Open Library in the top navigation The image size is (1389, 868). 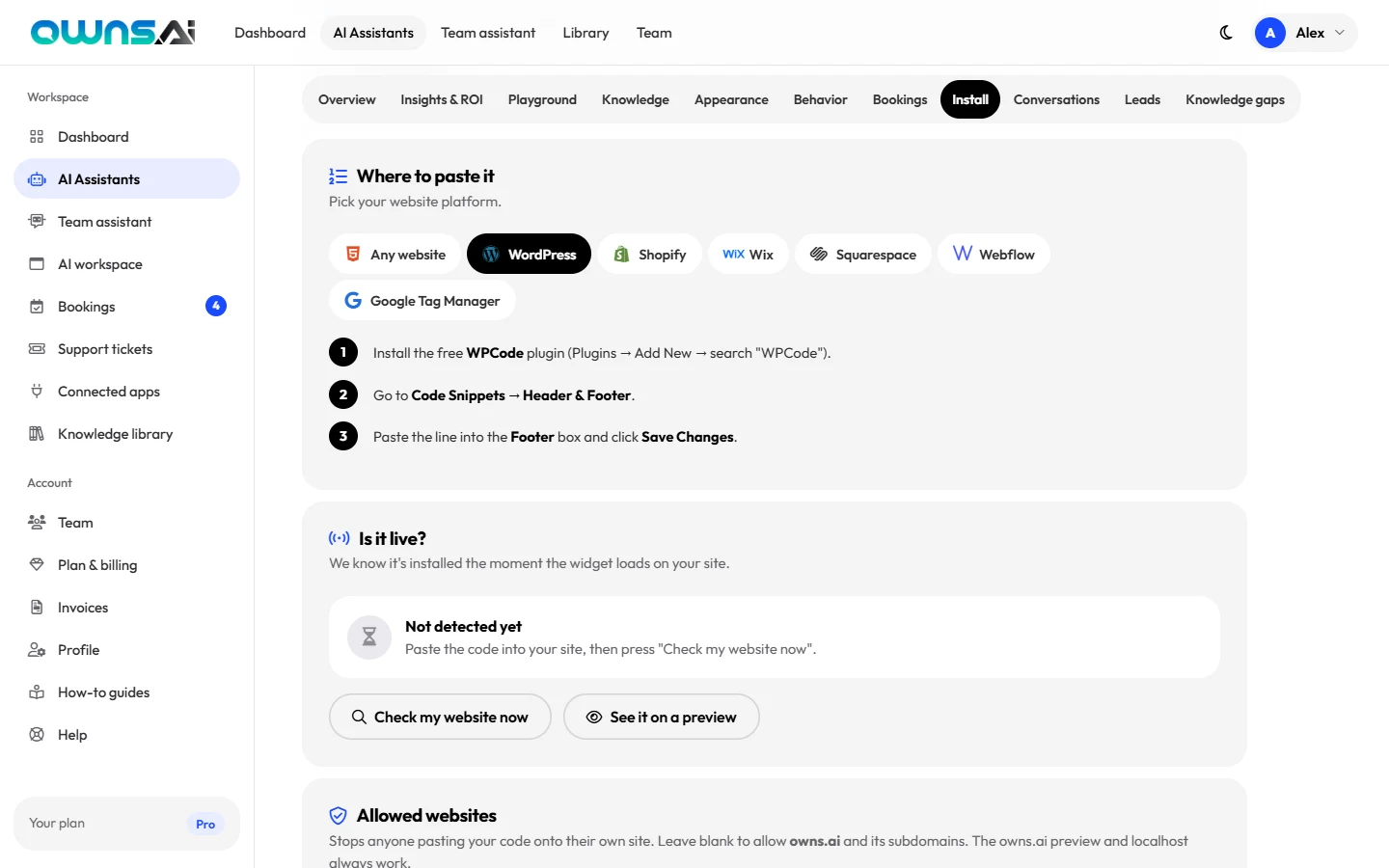(586, 33)
